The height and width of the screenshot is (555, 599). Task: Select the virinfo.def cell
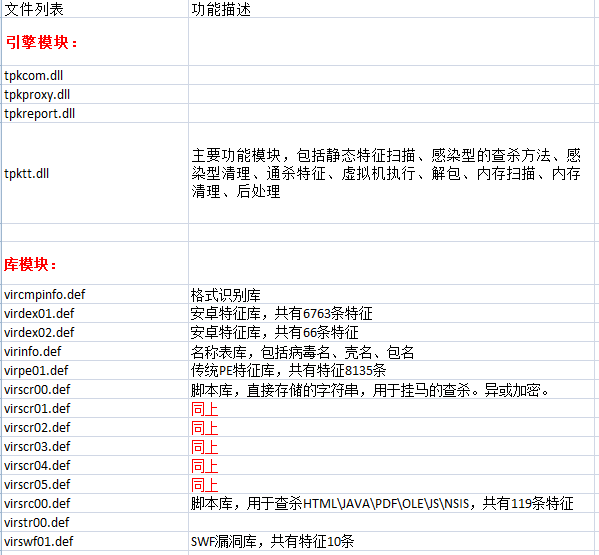click(95, 351)
